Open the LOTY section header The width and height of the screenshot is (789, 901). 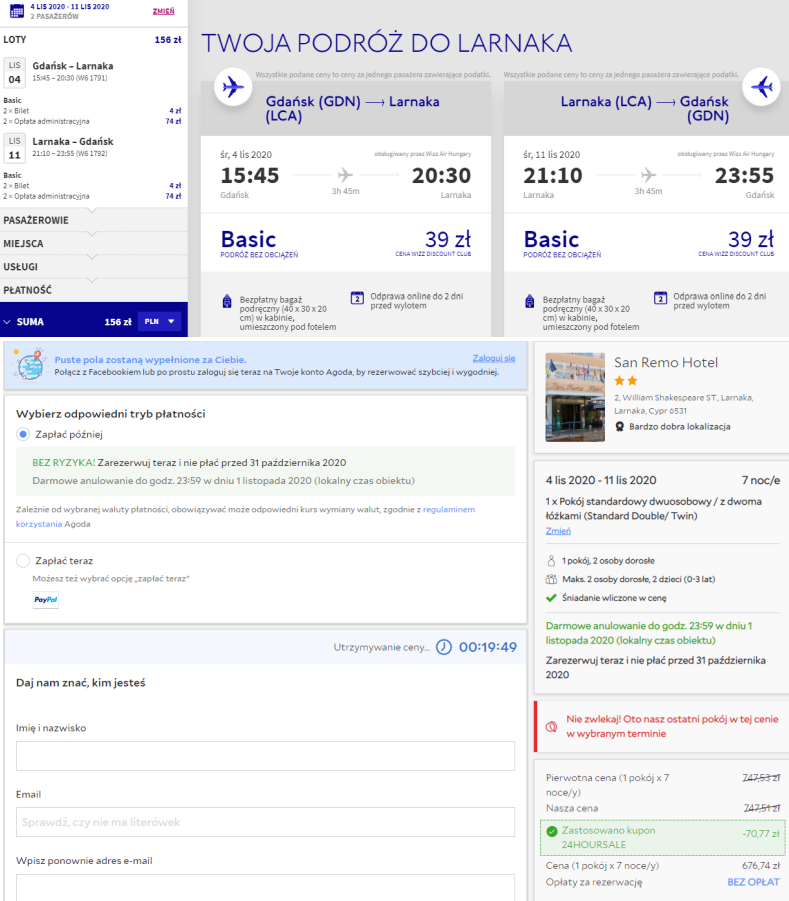pos(94,40)
